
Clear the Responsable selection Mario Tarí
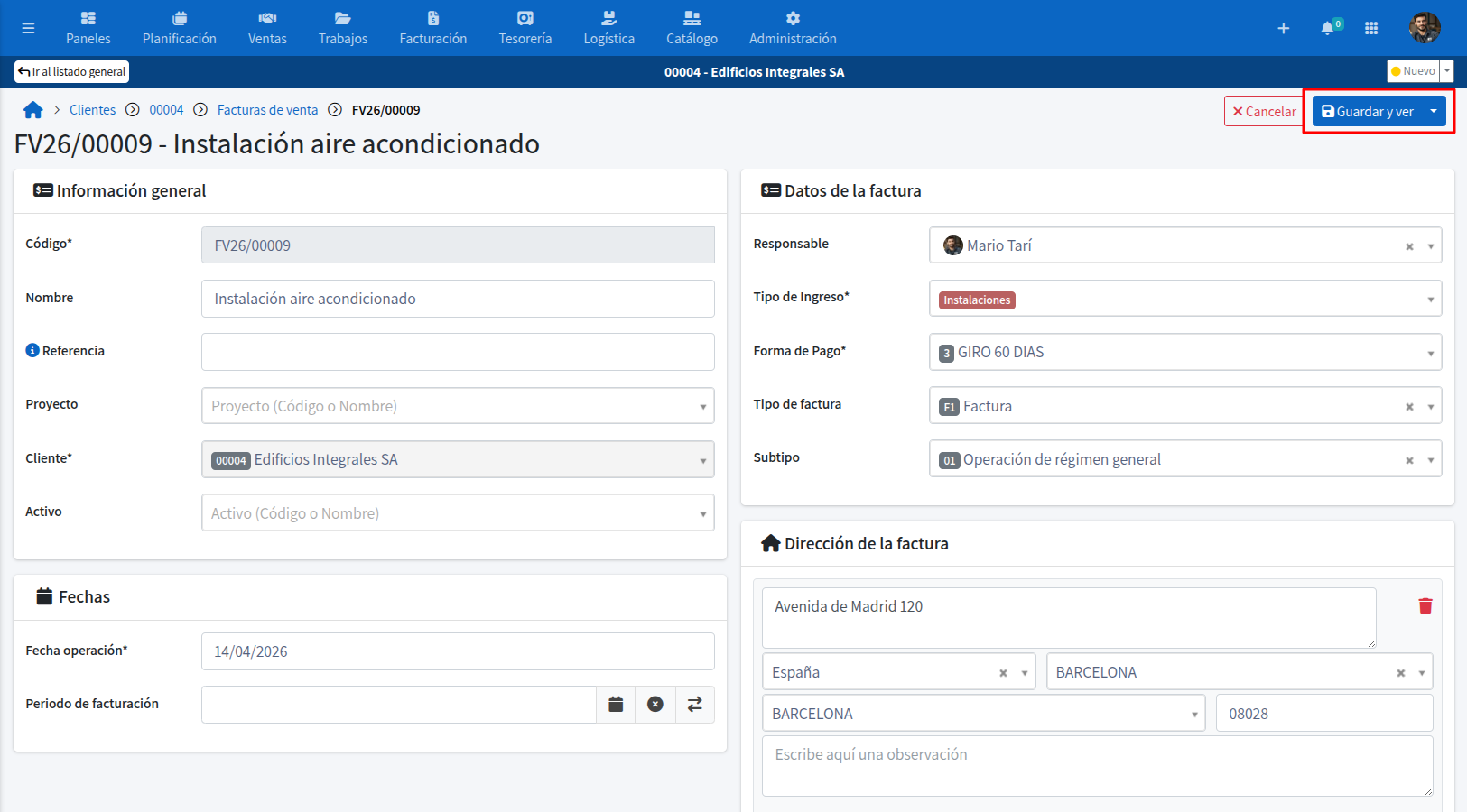click(1408, 246)
